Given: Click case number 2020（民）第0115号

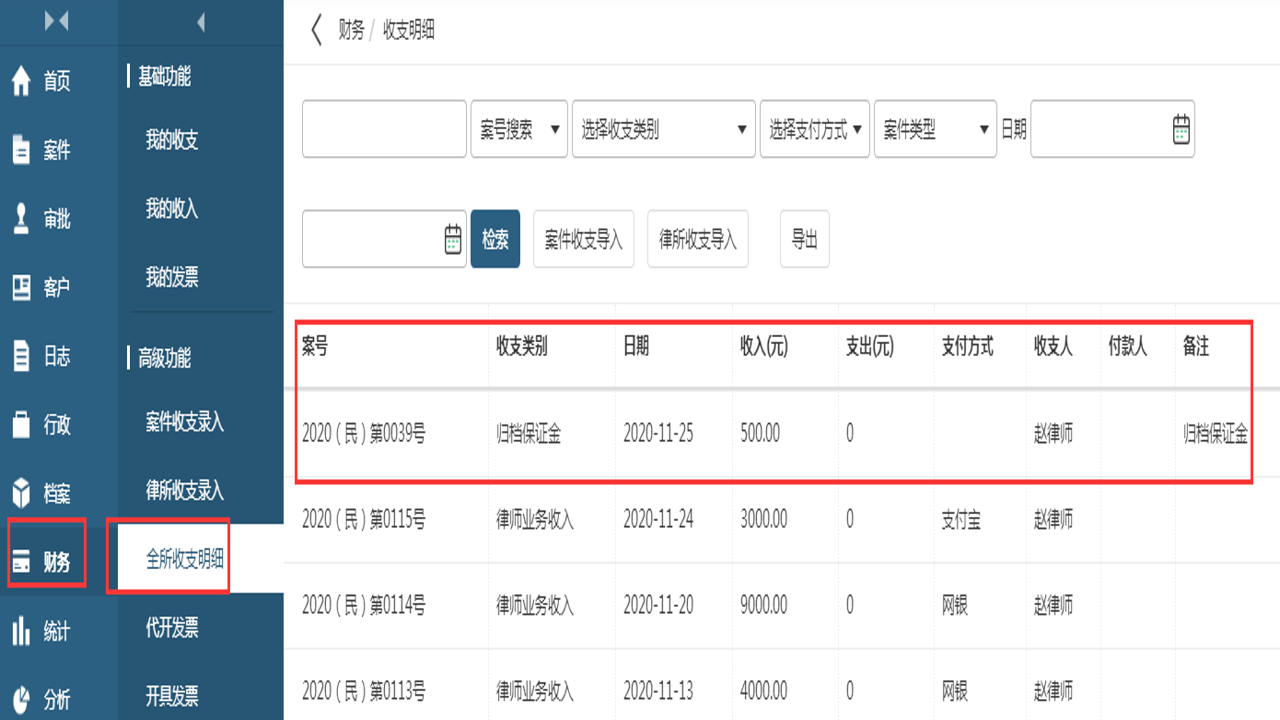Looking at the screenshot, I should tap(364, 519).
